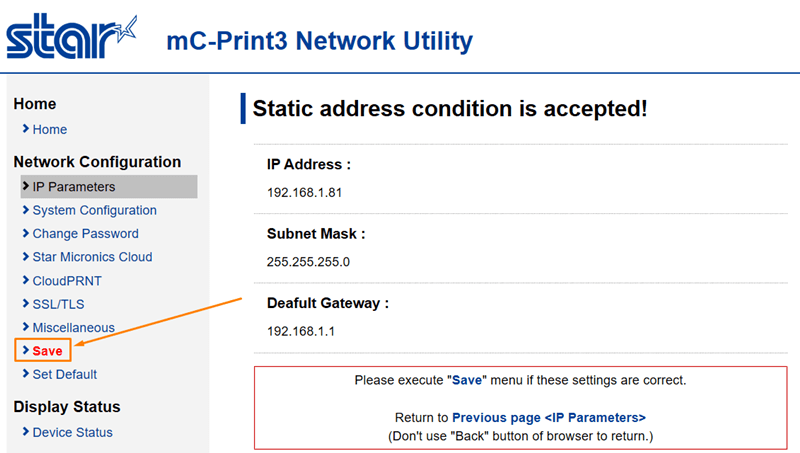Open CloudPRNT settings page
800x453 pixels.
tap(67, 281)
